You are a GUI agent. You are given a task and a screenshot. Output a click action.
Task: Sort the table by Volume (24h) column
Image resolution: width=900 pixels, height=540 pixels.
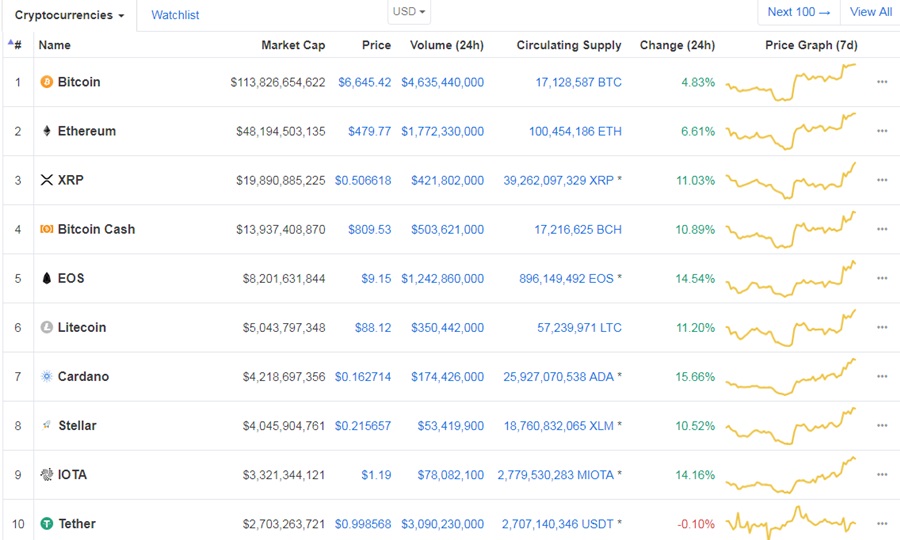tap(447, 45)
